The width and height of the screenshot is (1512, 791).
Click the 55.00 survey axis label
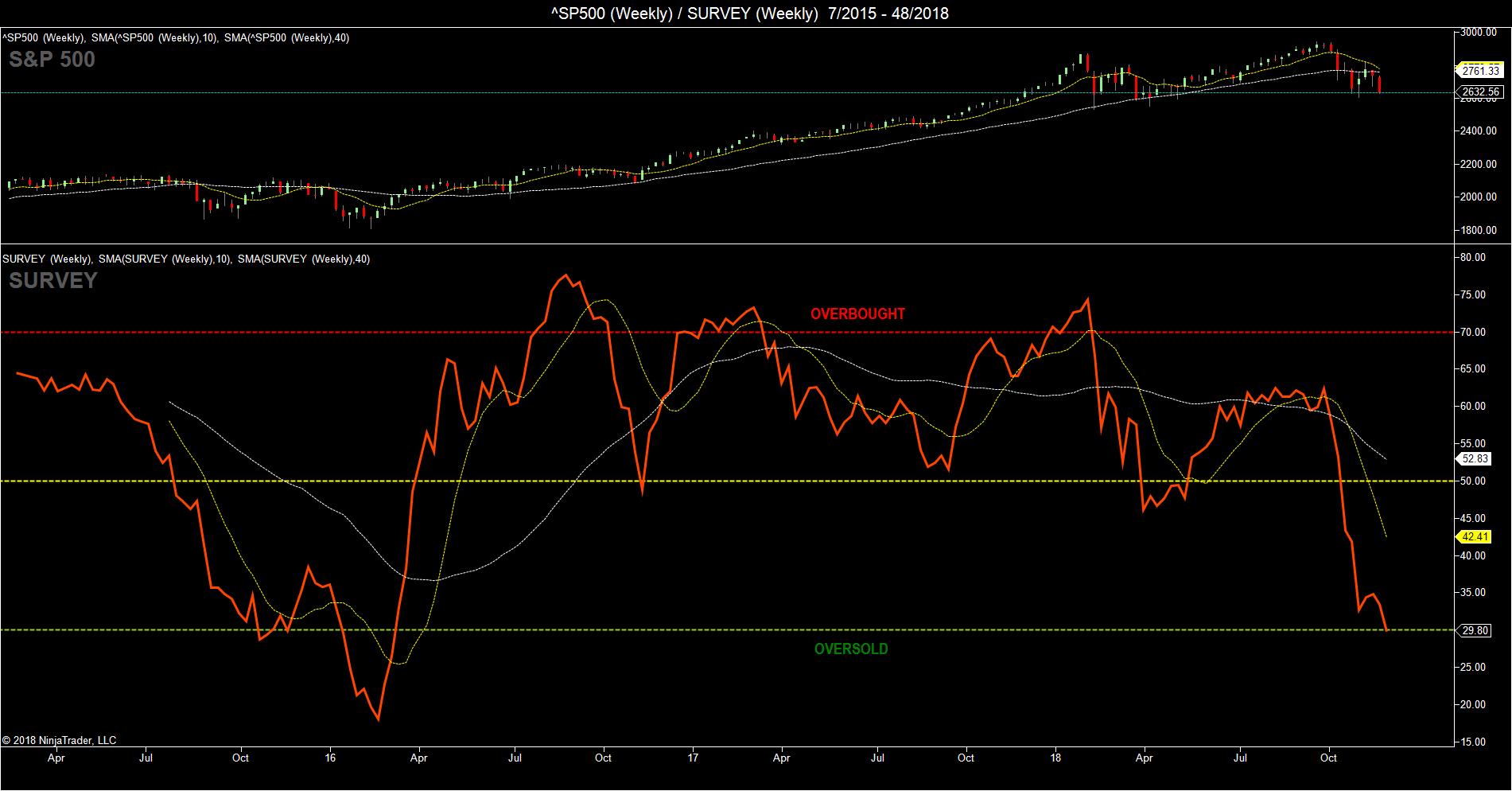[x=1474, y=443]
